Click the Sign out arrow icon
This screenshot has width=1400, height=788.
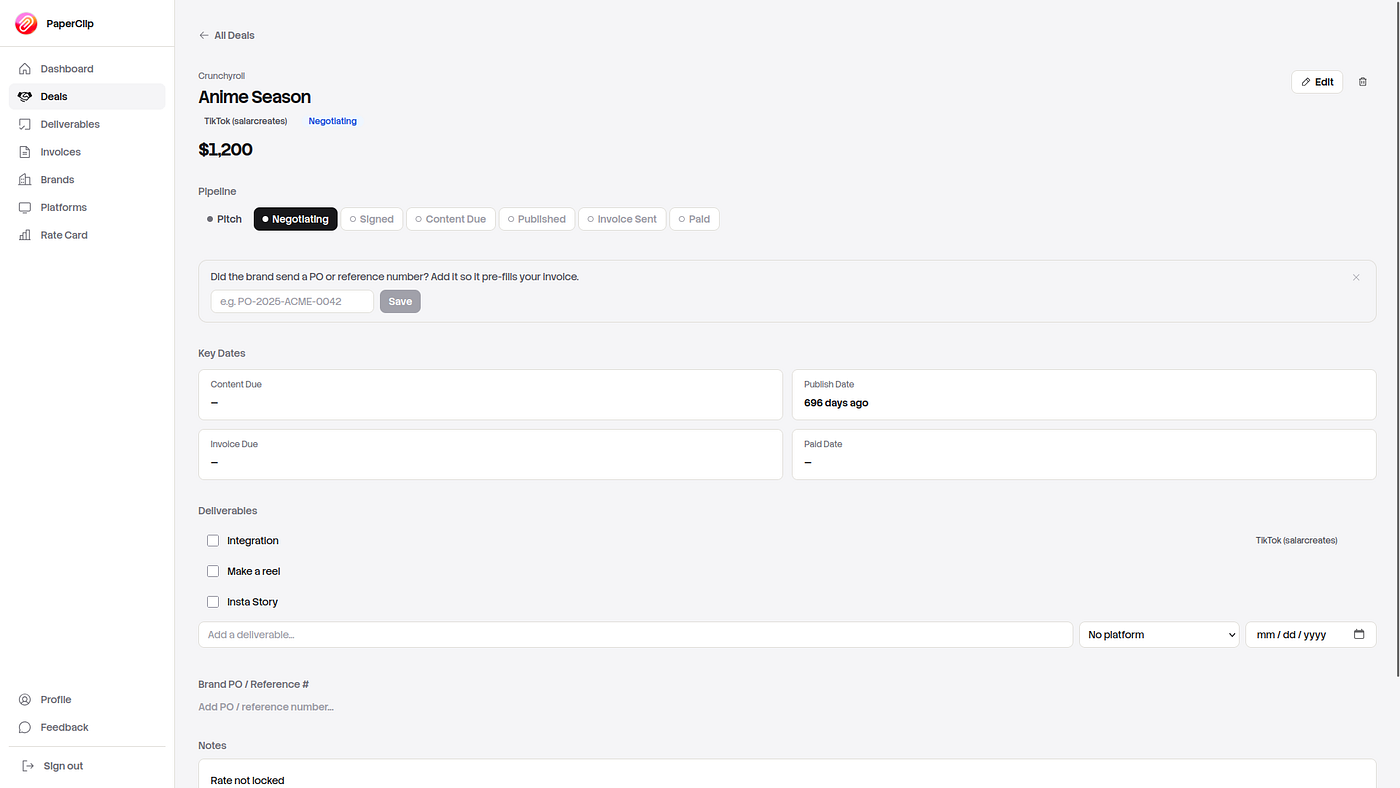(x=28, y=766)
